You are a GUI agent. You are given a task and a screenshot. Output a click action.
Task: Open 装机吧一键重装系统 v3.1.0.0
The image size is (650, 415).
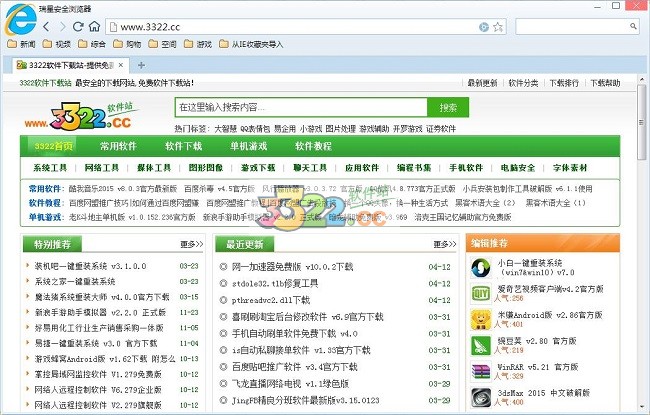(90, 266)
